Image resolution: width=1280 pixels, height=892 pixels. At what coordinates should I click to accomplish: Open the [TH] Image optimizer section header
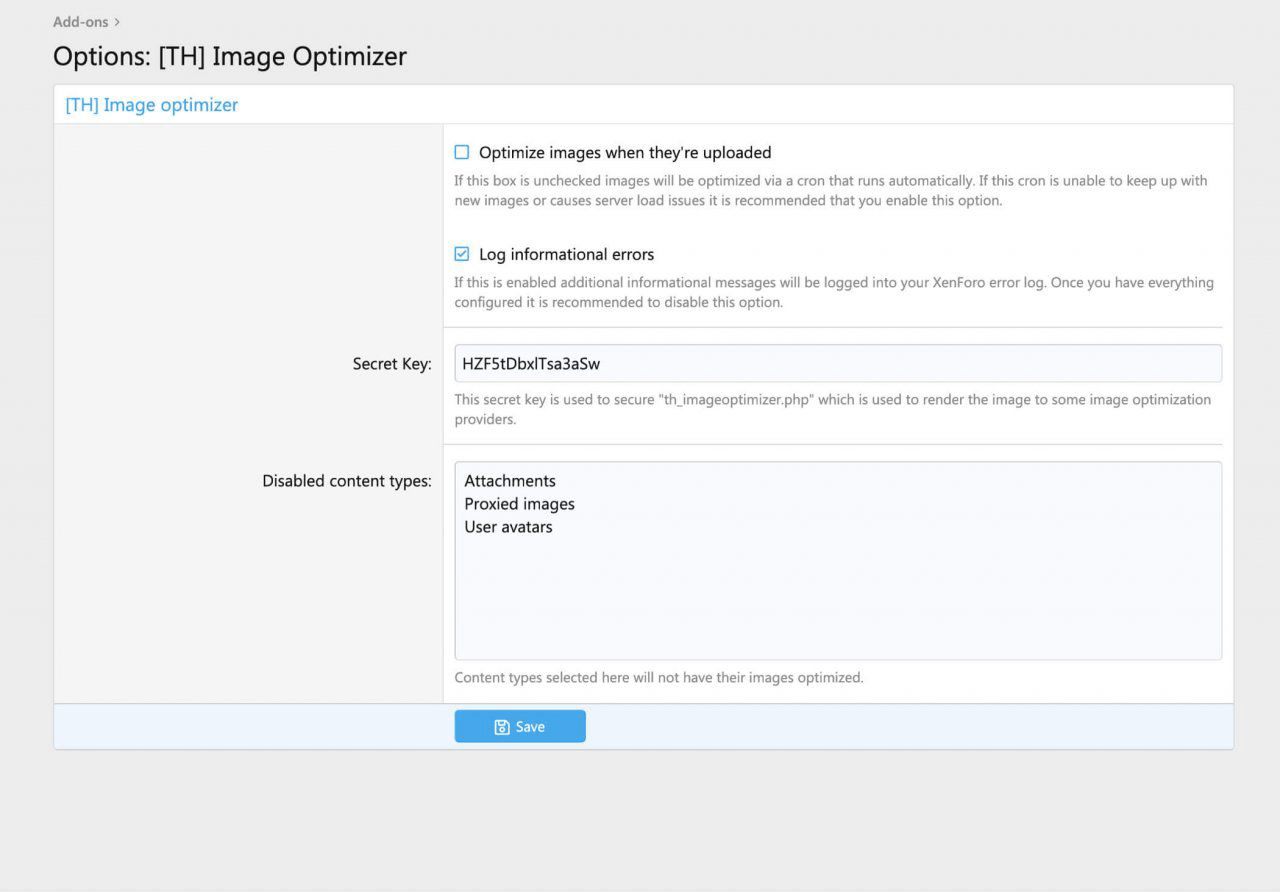[152, 105]
